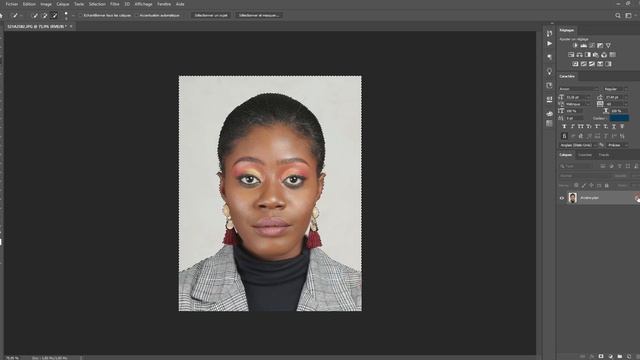The height and width of the screenshot is (360, 640).
Task: Add a Curves adjustment
Action: pos(592,45)
